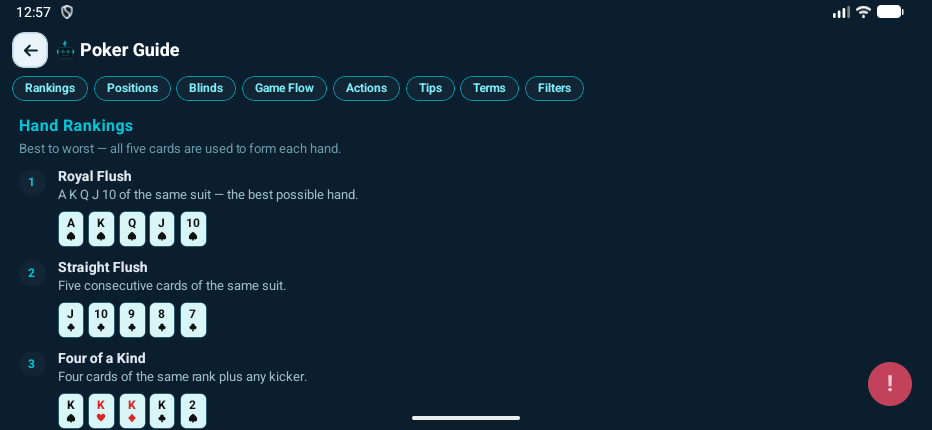Tap the Wi-Fi status icon

pyautogui.click(x=863, y=12)
